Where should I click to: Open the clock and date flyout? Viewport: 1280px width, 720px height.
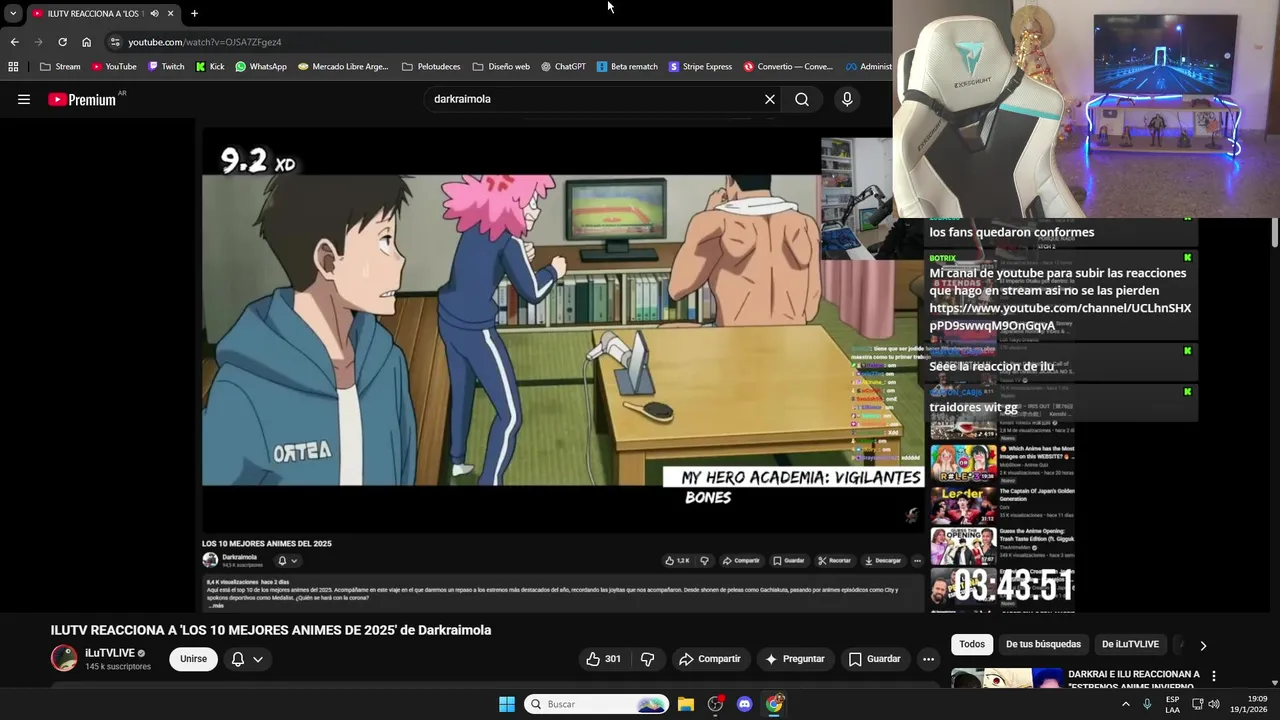pos(1248,704)
